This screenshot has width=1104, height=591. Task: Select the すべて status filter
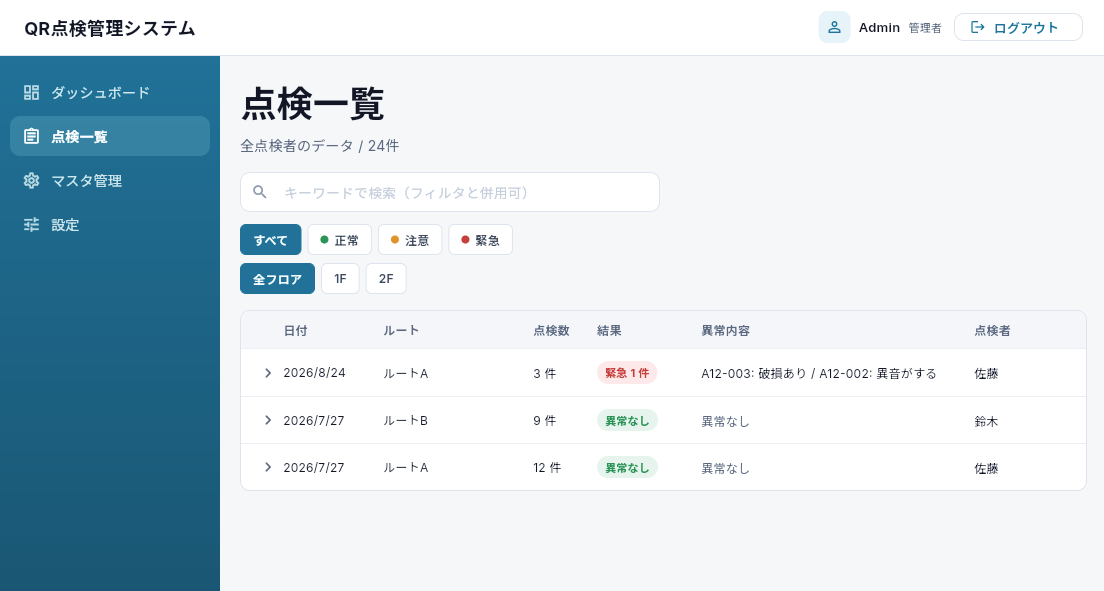pos(270,239)
